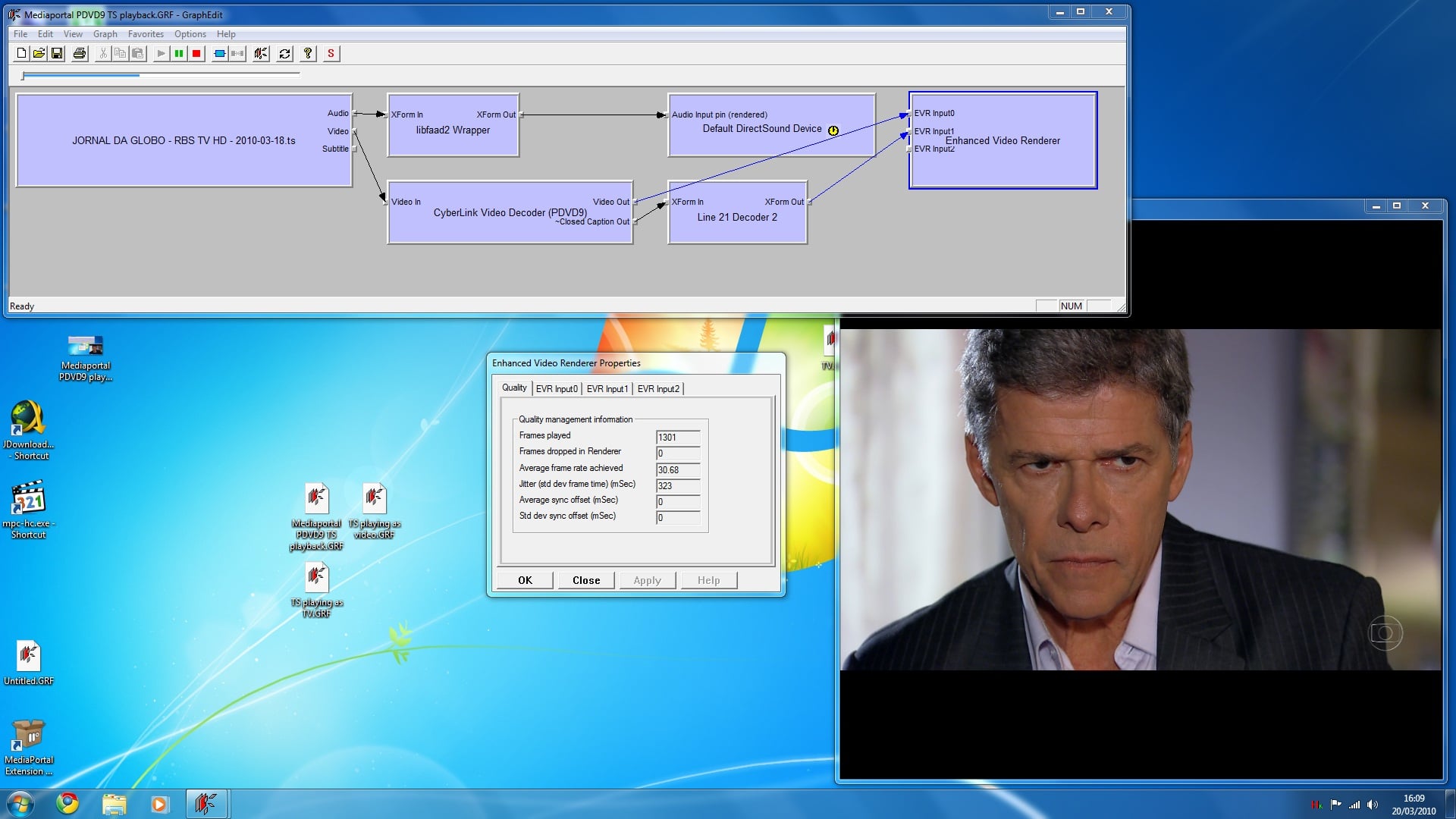This screenshot has height=819, width=1456.
Task: Open the Favorites menu
Action: tap(146, 34)
